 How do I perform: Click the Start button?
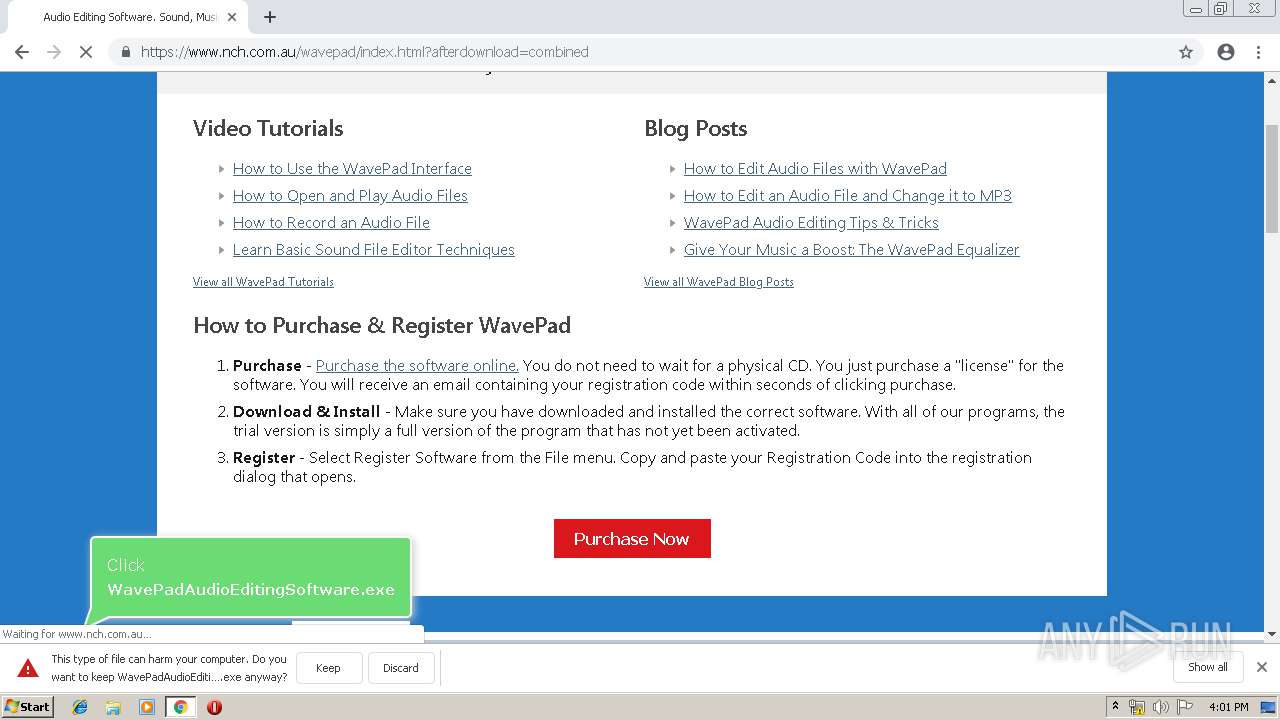pyautogui.click(x=27, y=707)
